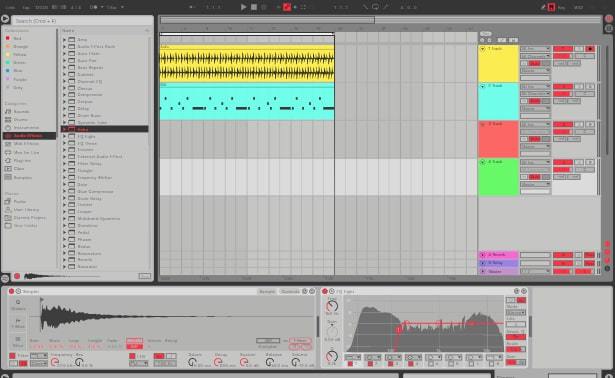Select the Sounds category icon
The width and height of the screenshot is (615, 378).
point(8,112)
